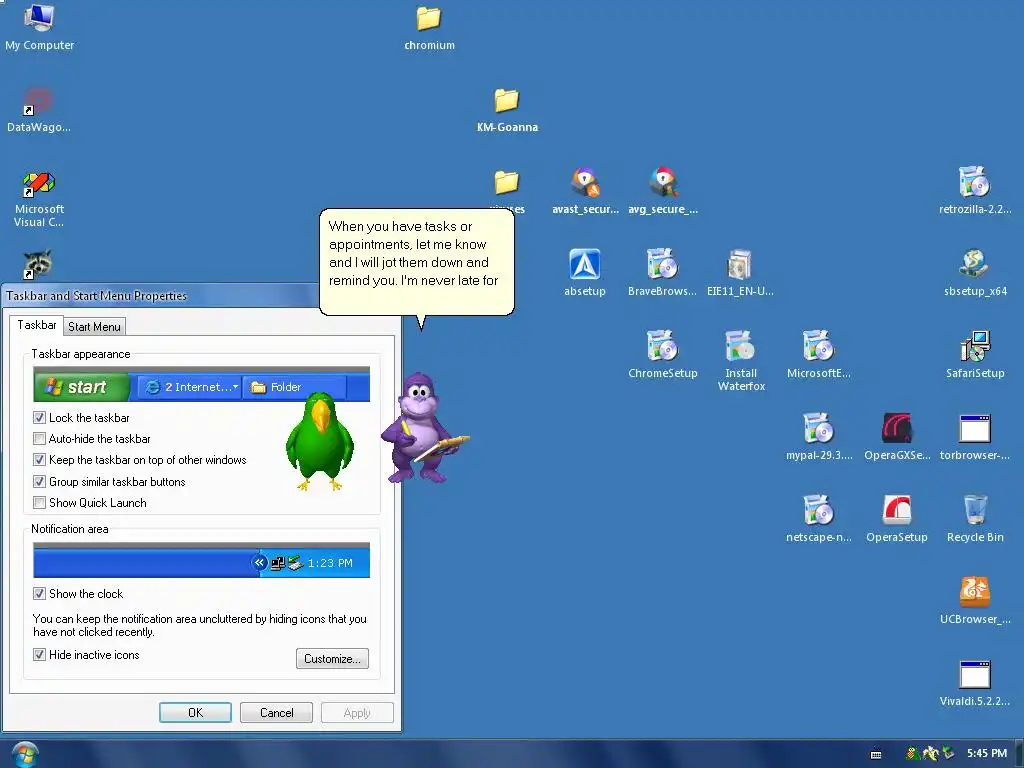Click the banana tray icon
The height and width of the screenshot is (768, 1024).
pos(930,754)
